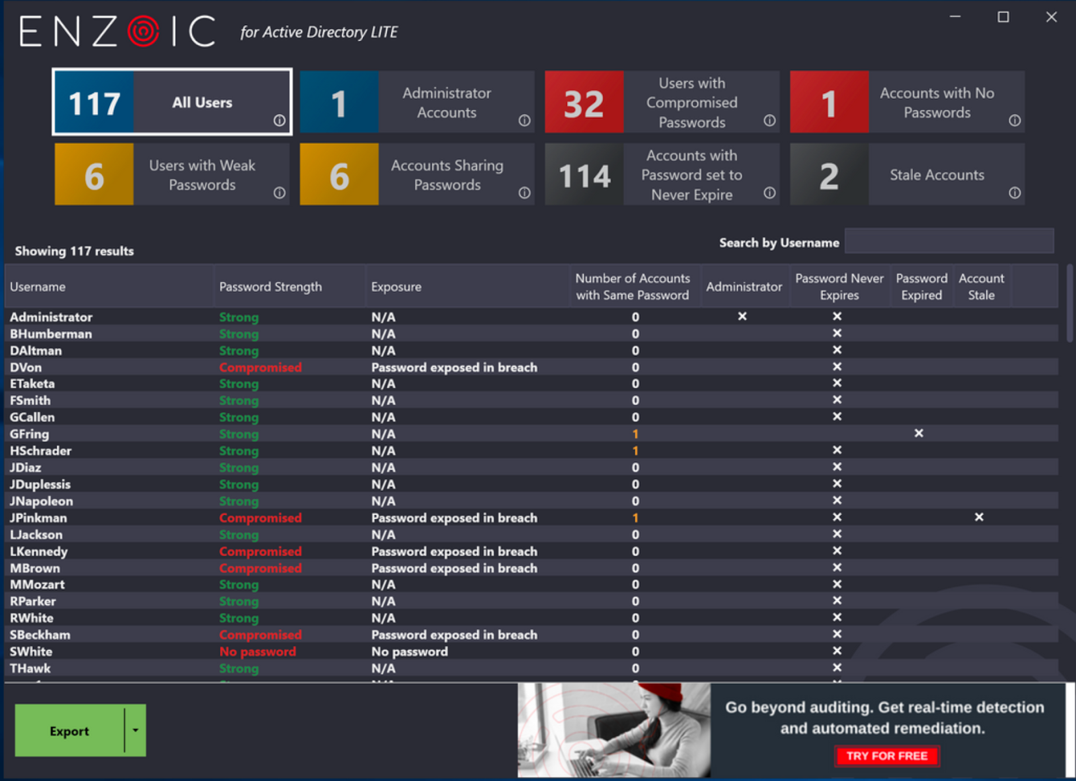The image size is (1076, 781).
Task: Click Password Never Expires mark for DVon
Action: click(836, 367)
